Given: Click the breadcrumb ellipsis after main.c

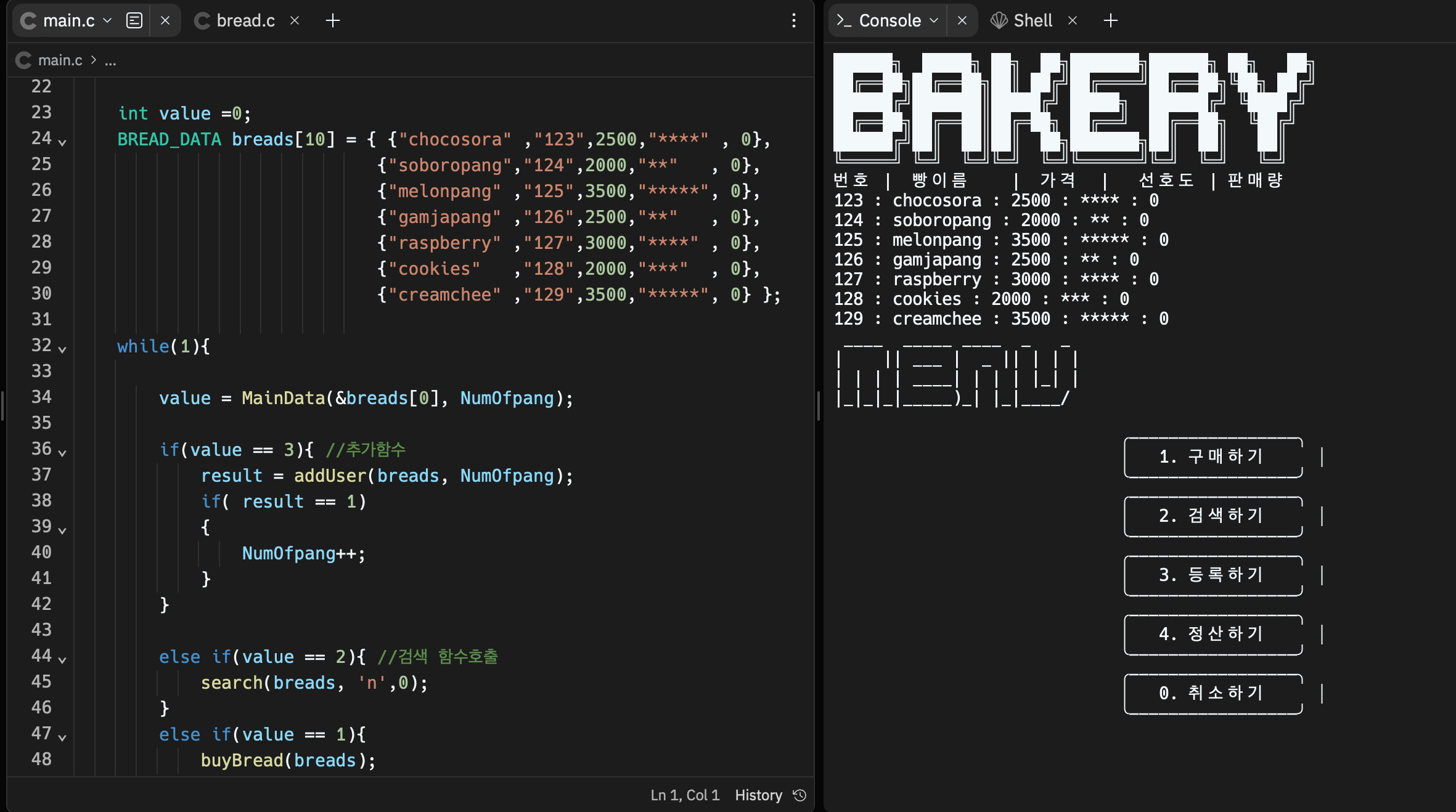Looking at the screenshot, I should [110, 60].
